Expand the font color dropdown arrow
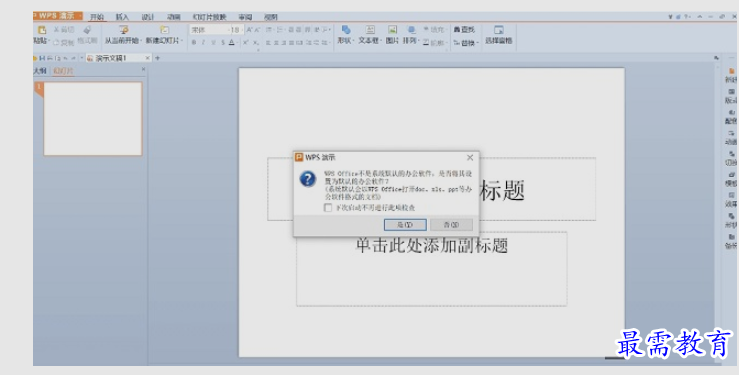Viewport: 739px width, 375px height. [237, 43]
